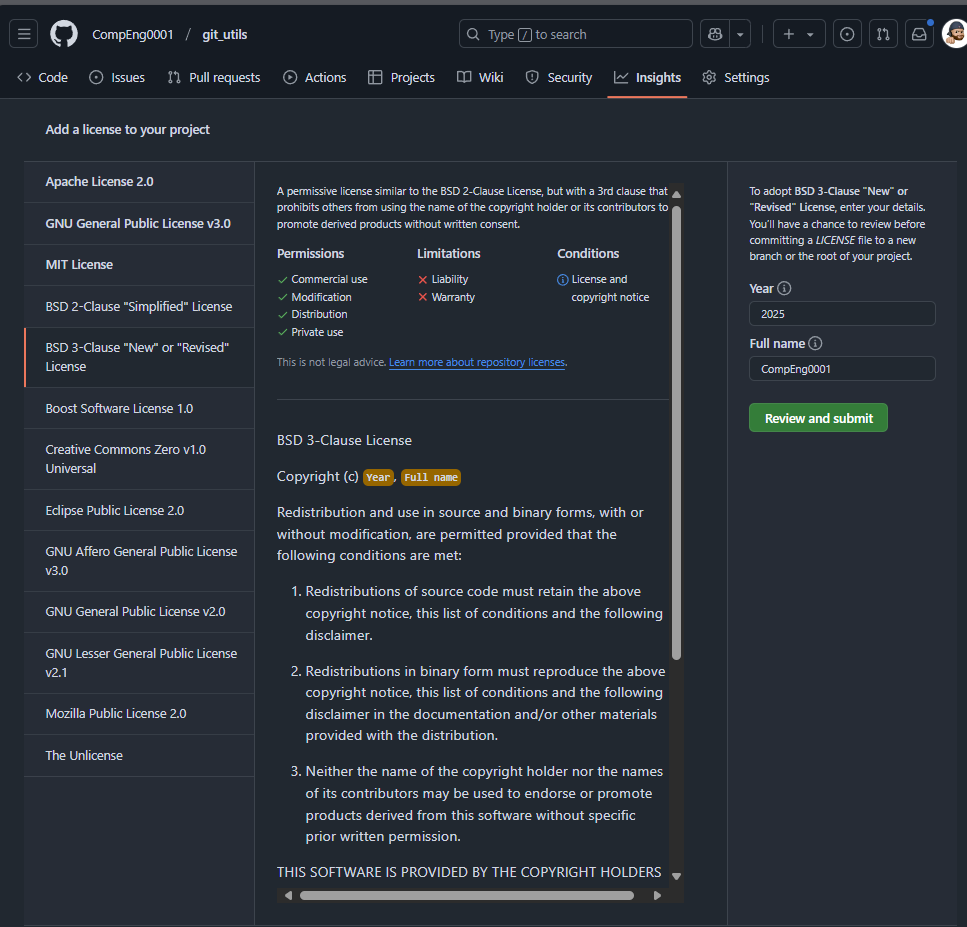Click the license text scroll-down arrow
Screen dimensions: 967x927
point(677,876)
